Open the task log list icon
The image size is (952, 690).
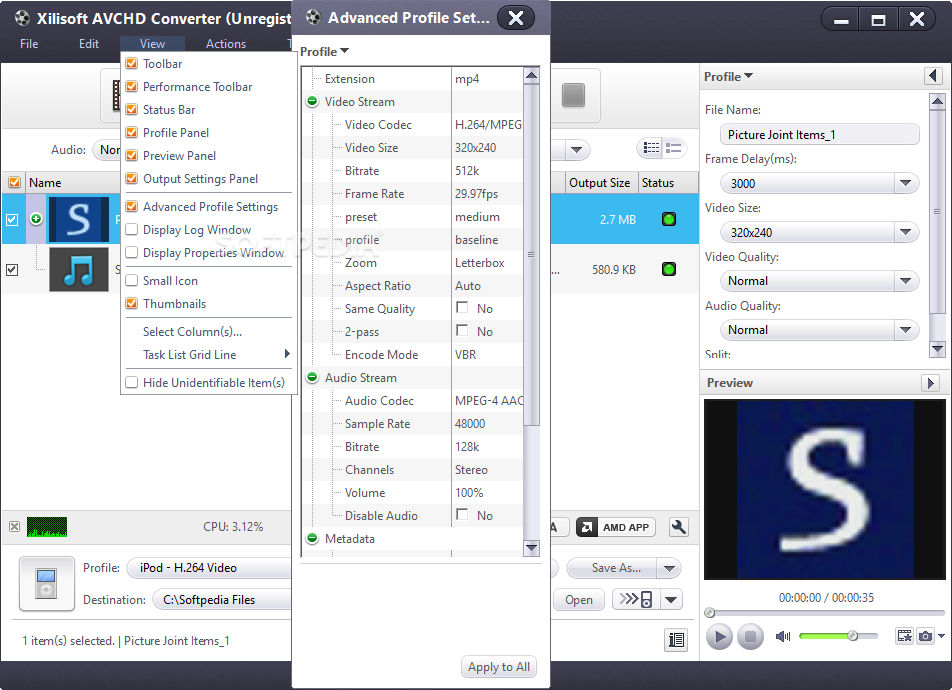(676, 640)
